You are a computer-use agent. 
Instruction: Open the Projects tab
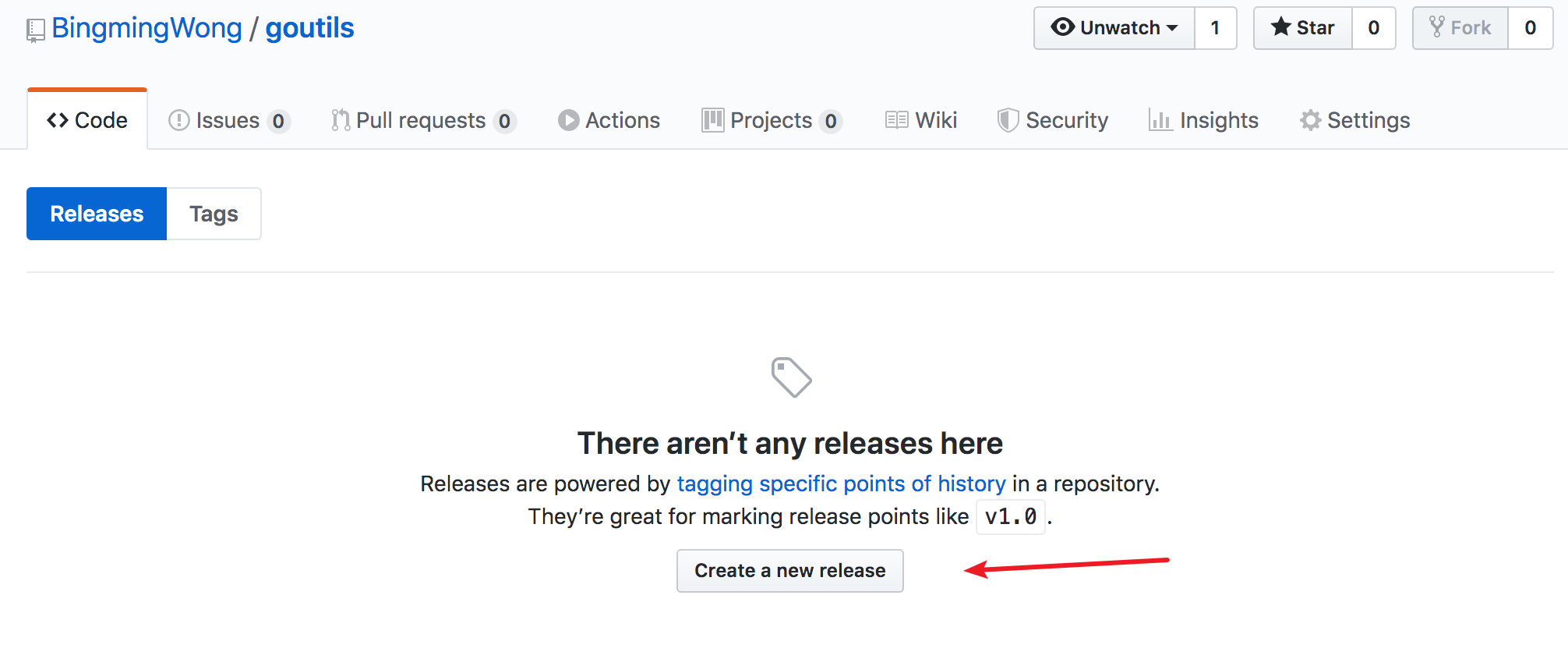(x=772, y=120)
